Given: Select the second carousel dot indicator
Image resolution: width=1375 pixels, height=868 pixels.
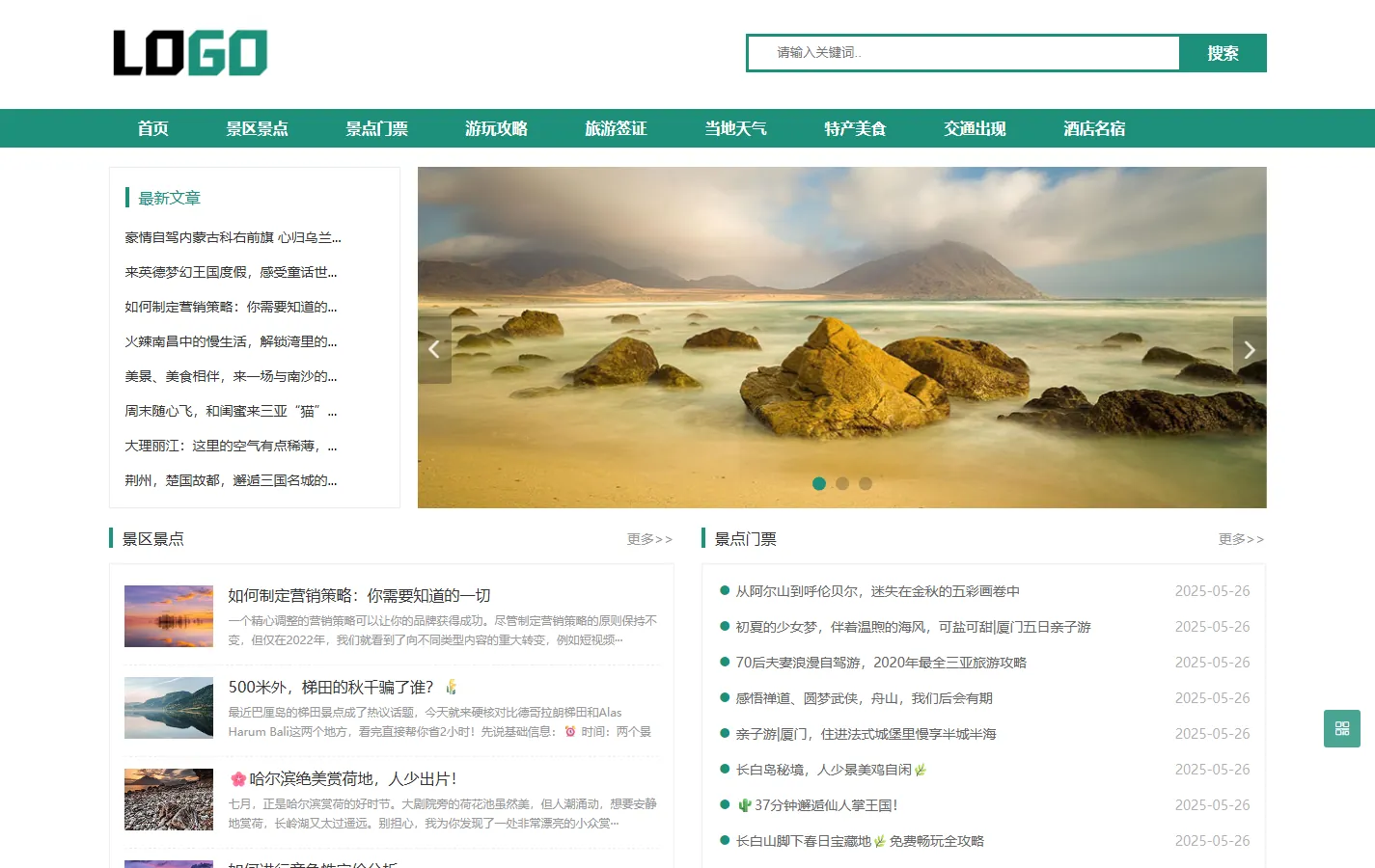Looking at the screenshot, I should tap(842, 483).
